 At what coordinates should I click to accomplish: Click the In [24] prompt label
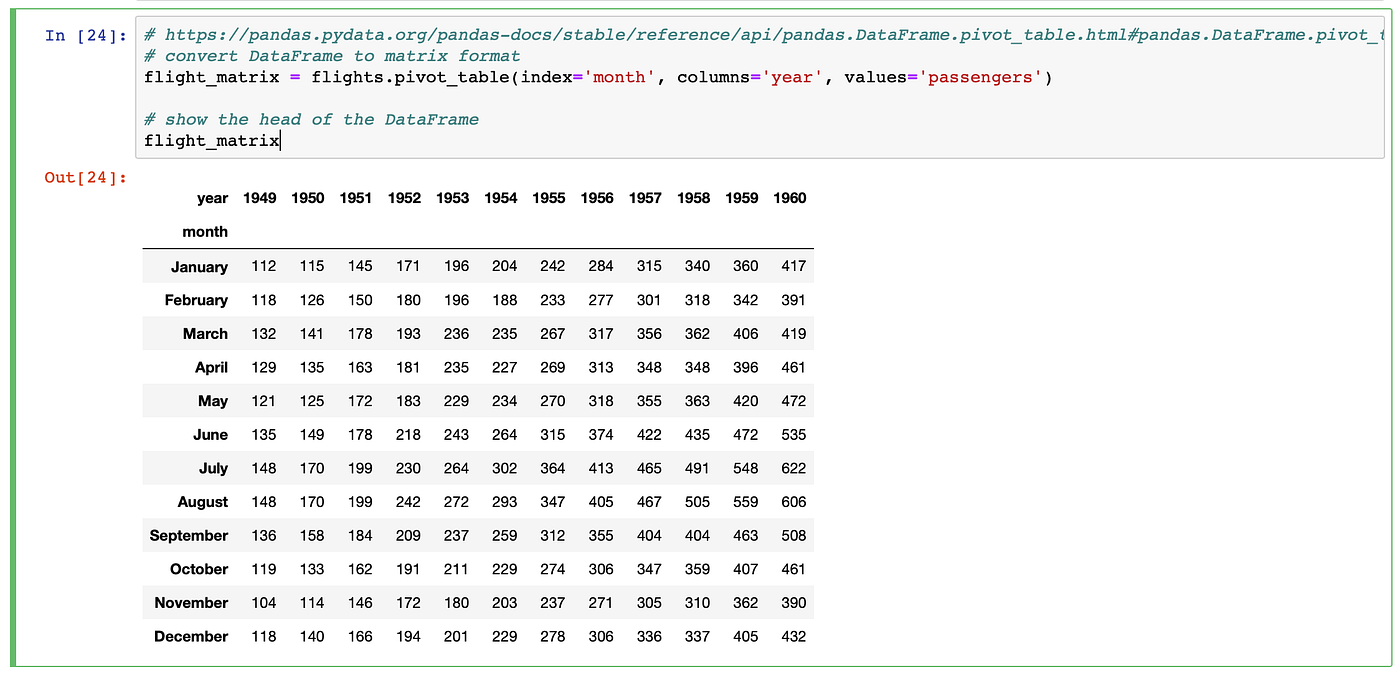click(84, 35)
